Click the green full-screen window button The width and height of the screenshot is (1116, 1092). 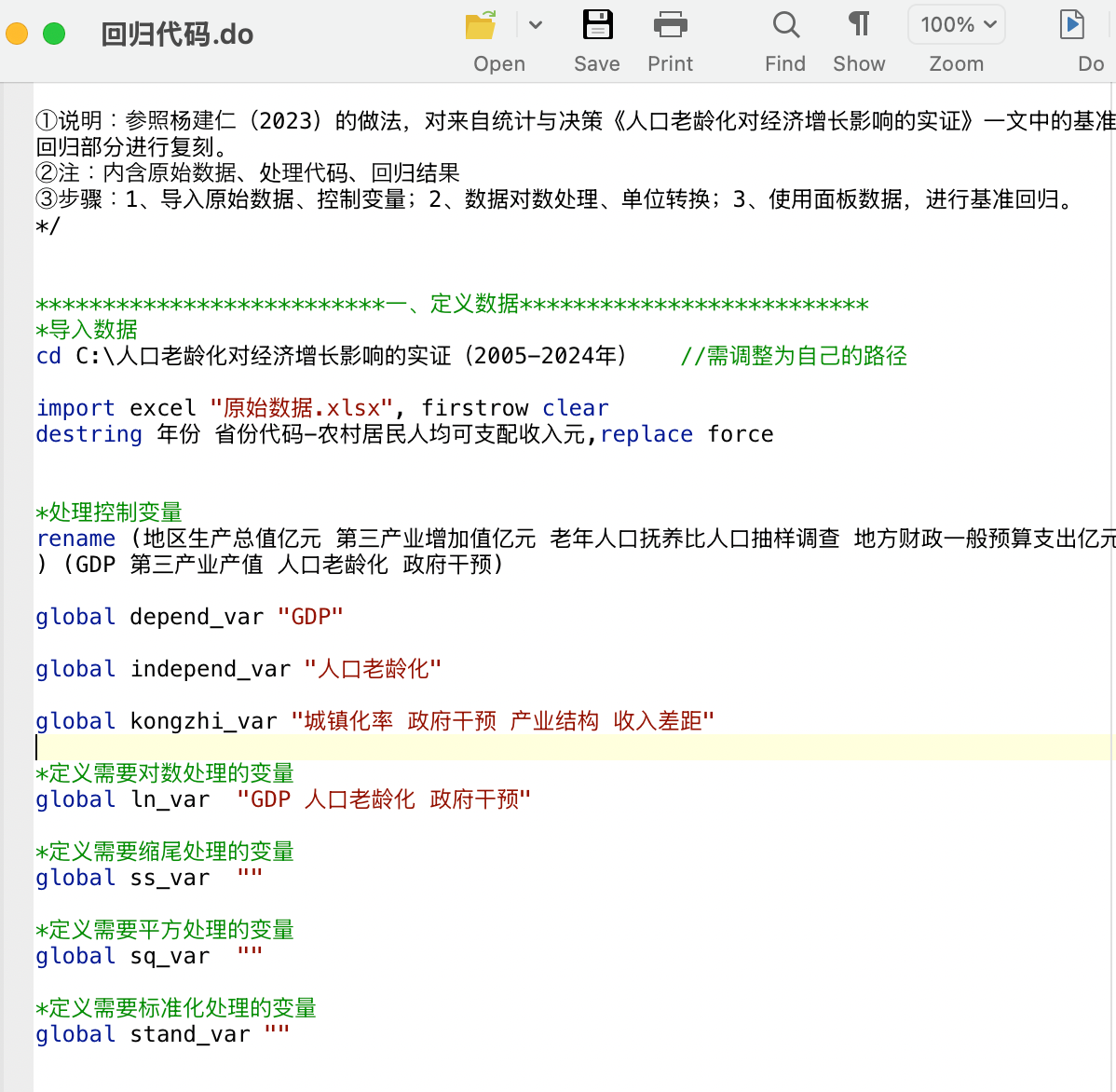(x=55, y=34)
